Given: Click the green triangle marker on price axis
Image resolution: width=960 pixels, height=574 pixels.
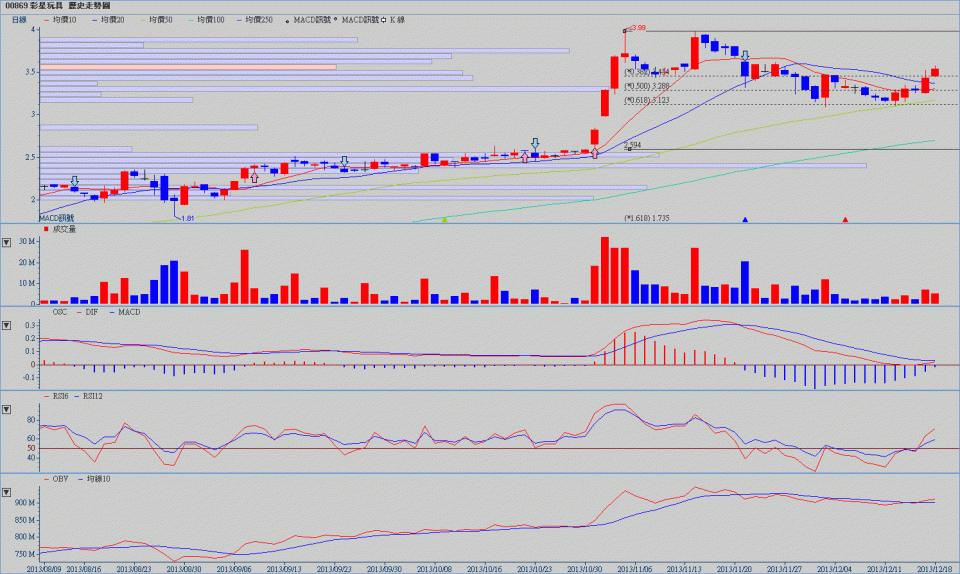Looking at the screenshot, I should 444,219.
